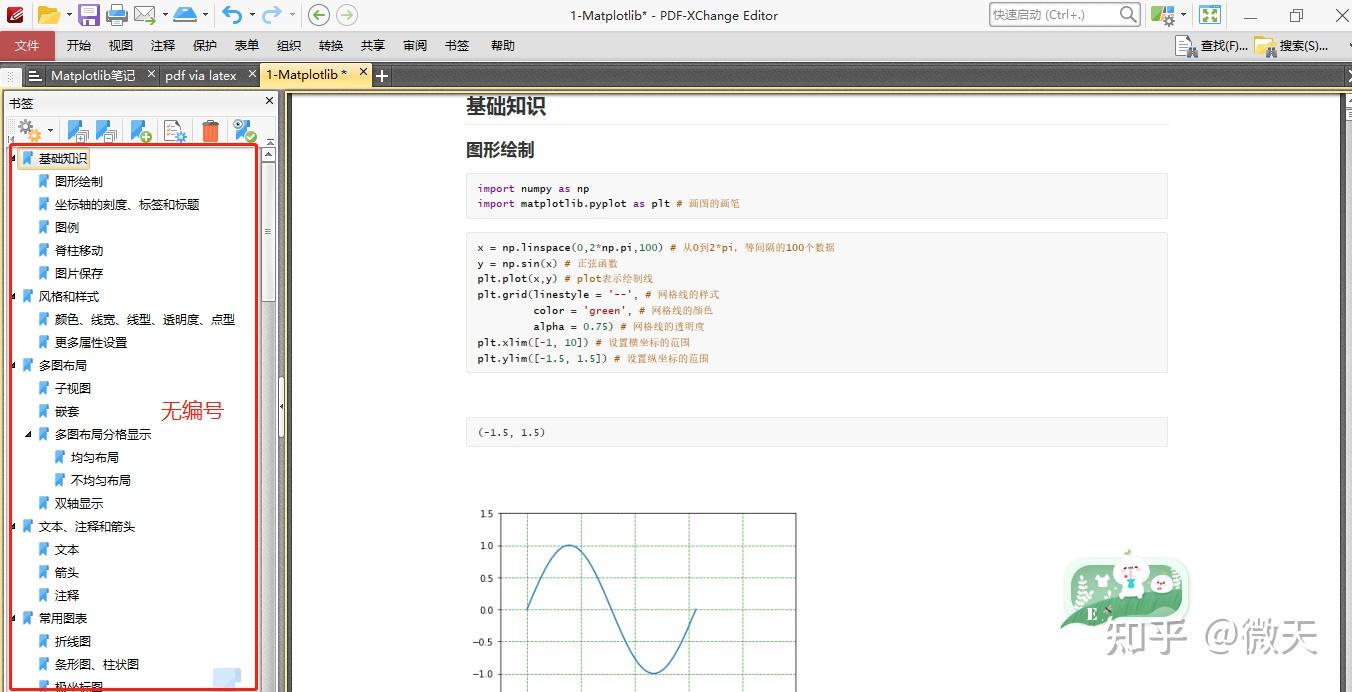Click the Email document icon
Screen dimensions: 1352x692
[x=145, y=15]
